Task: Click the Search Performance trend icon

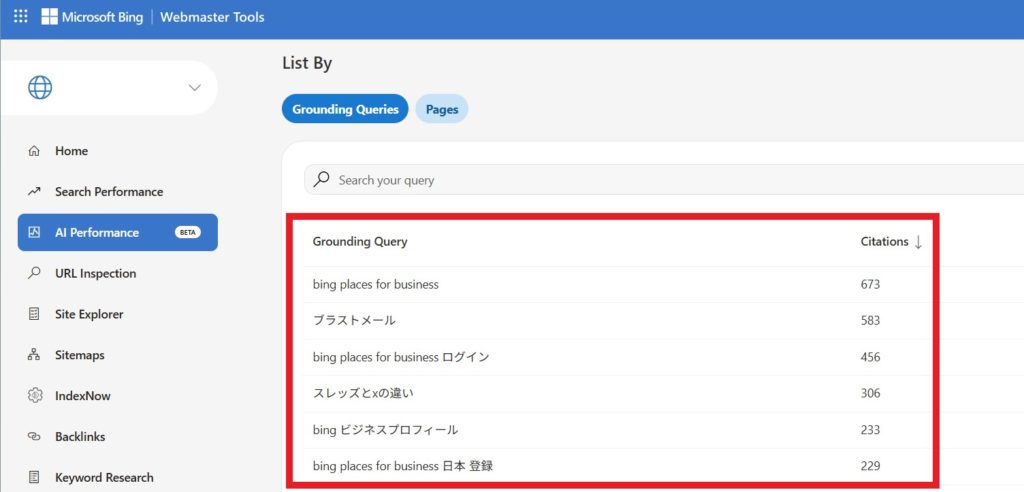Action: pos(35,192)
